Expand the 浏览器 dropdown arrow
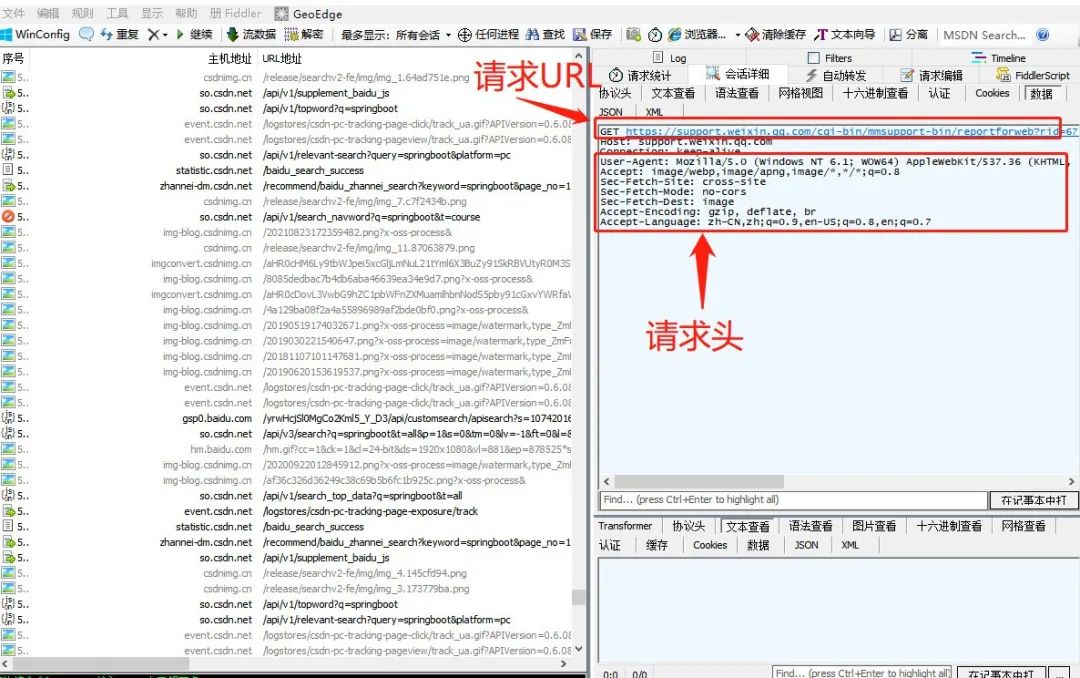The image size is (1080, 678). coord(738,34)
